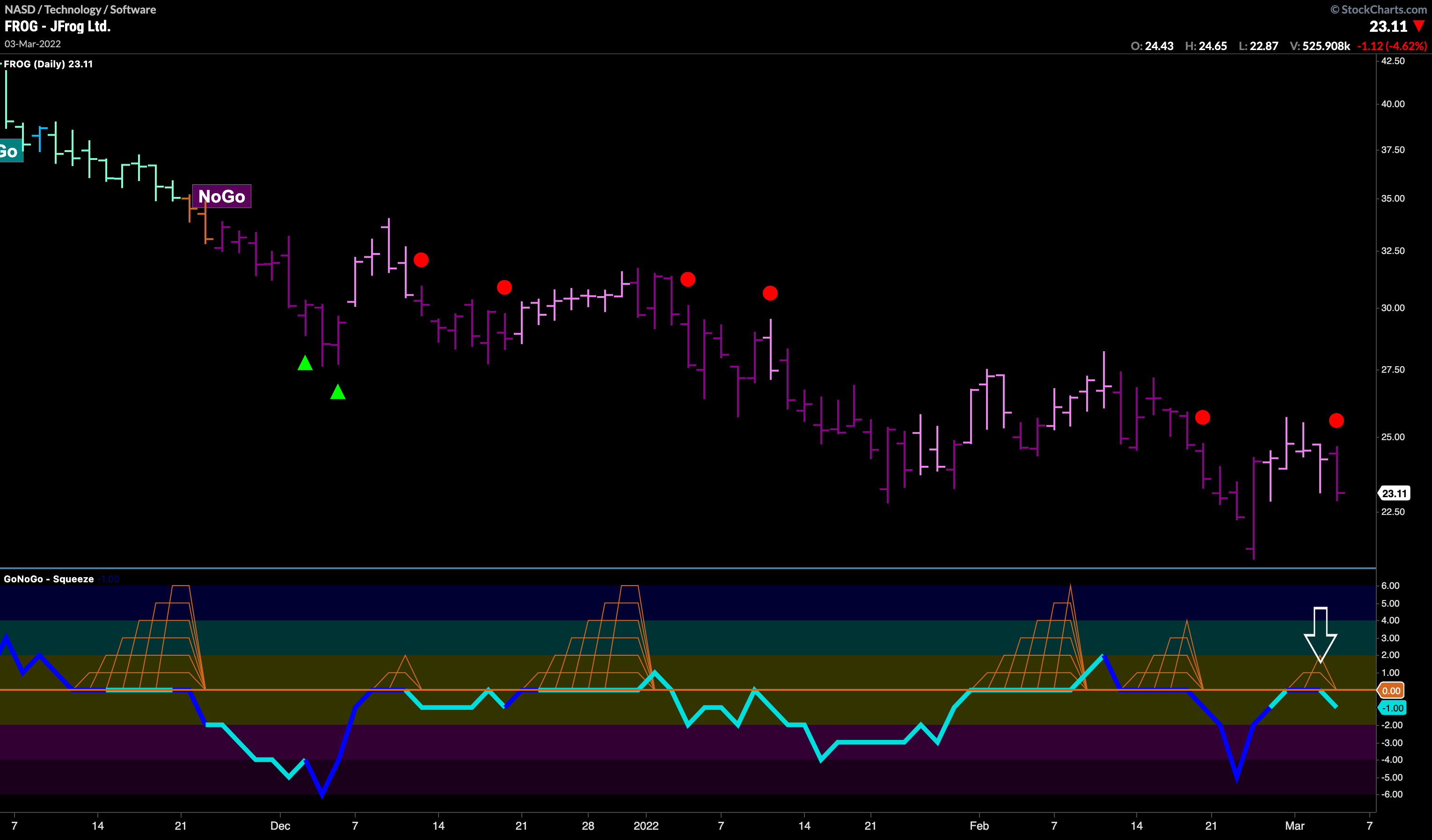Click the red dot in mid-December near 32.50

coord(421,260)
